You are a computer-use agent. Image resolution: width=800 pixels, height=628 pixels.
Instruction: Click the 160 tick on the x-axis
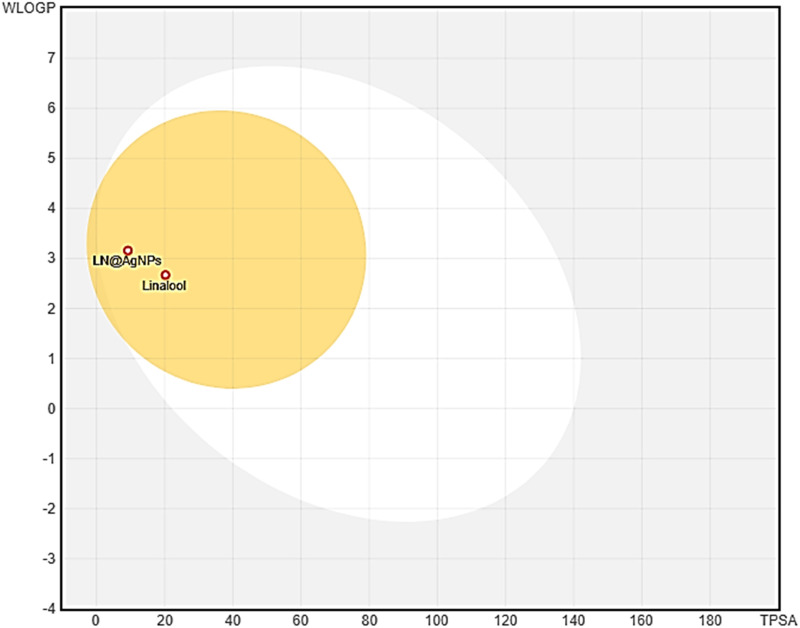(642, 620)
